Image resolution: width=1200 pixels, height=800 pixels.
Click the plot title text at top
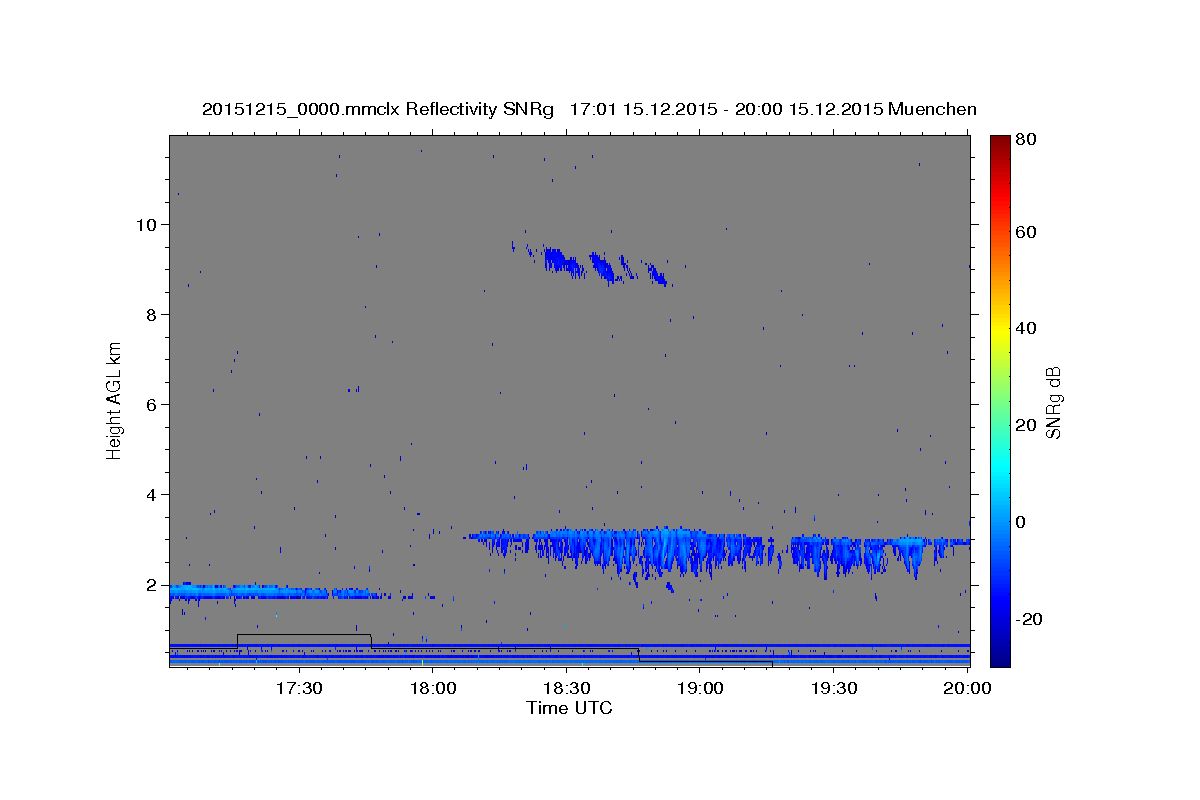pos(589,109)
